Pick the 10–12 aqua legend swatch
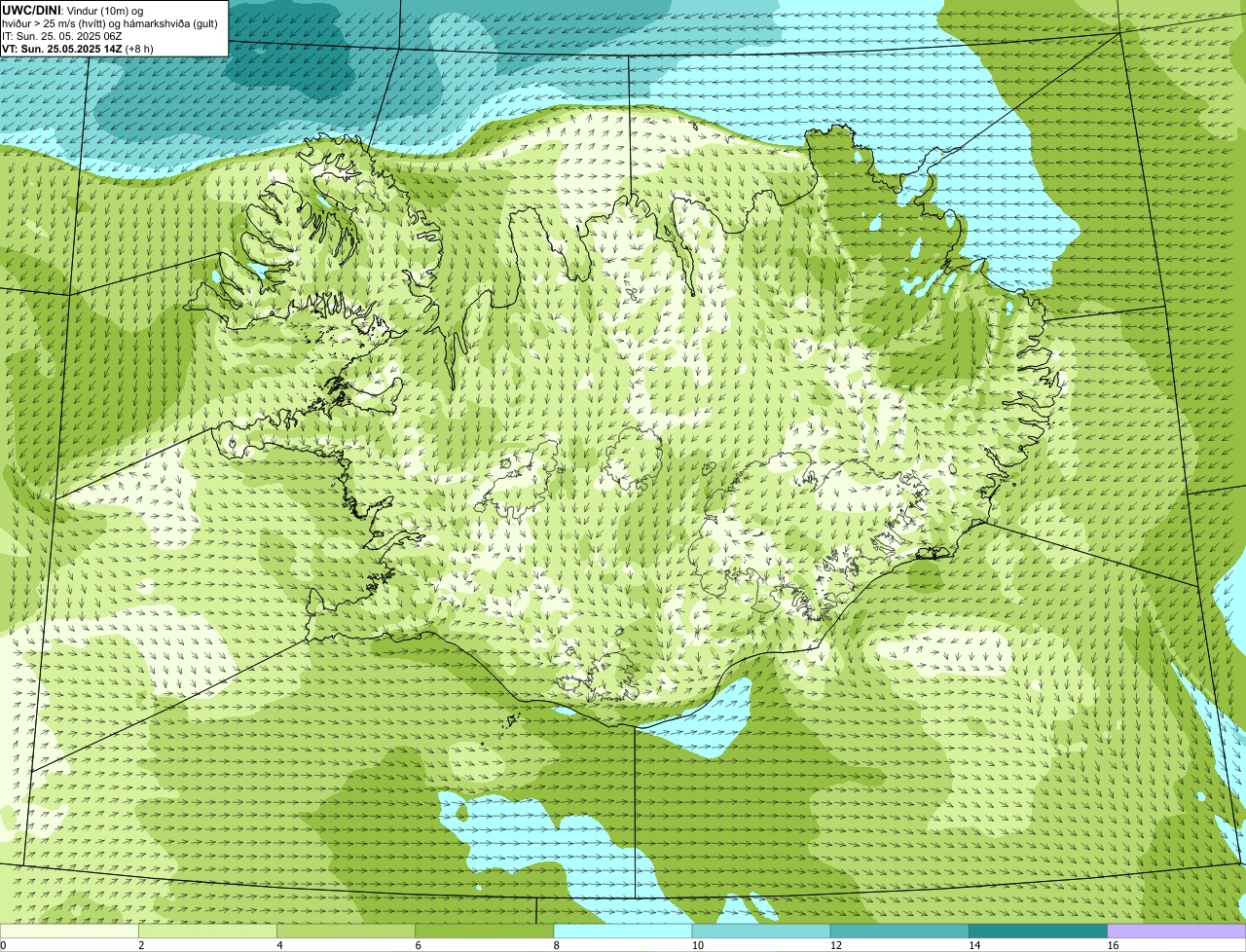 [761, 931]
